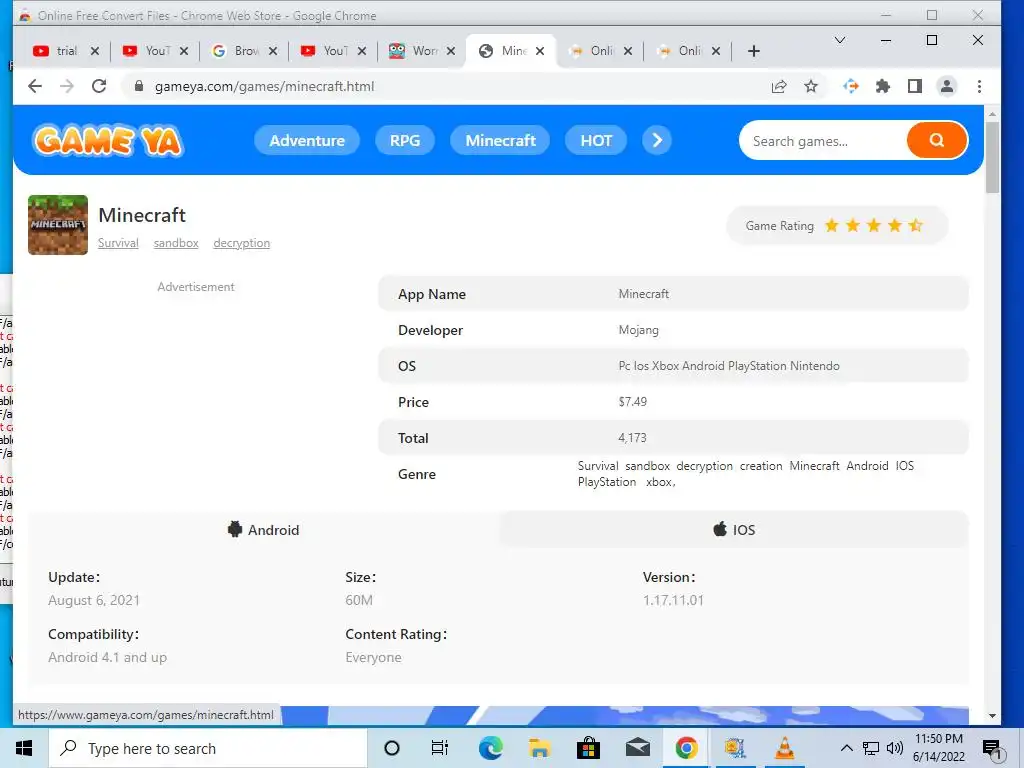Click the version text 1.17.11.01
The height and width of the screenshot is (768, 1024).
[x=673, y=600]
